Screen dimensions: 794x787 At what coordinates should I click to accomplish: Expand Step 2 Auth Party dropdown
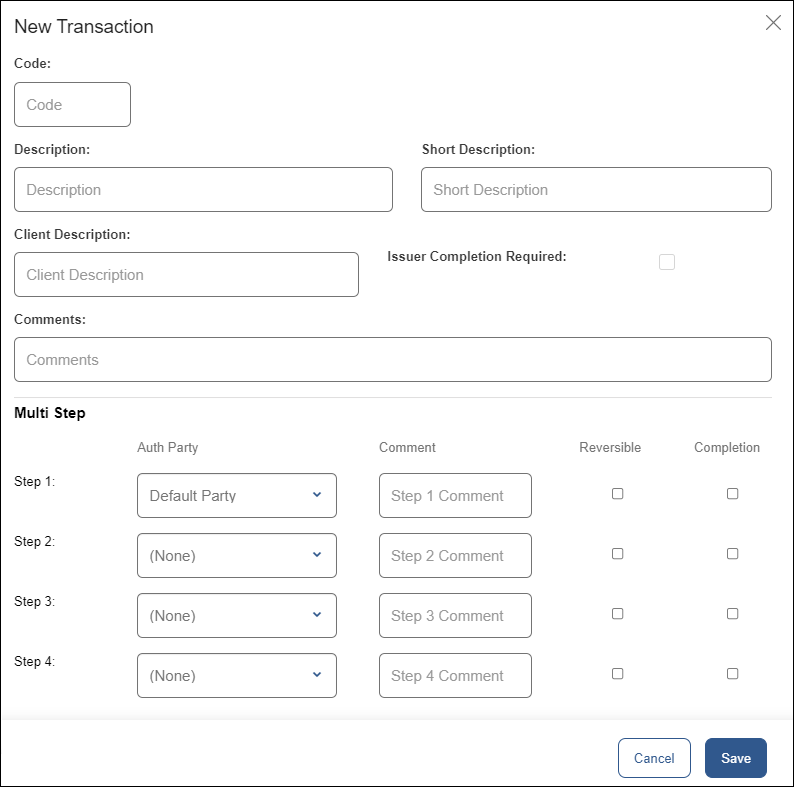pos(237,556)
